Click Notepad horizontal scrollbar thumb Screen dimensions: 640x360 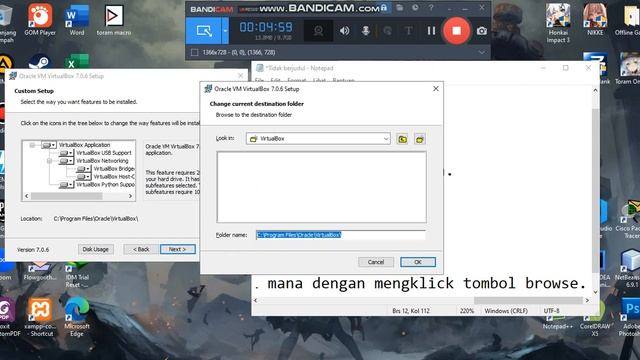[x=528, y=300]
